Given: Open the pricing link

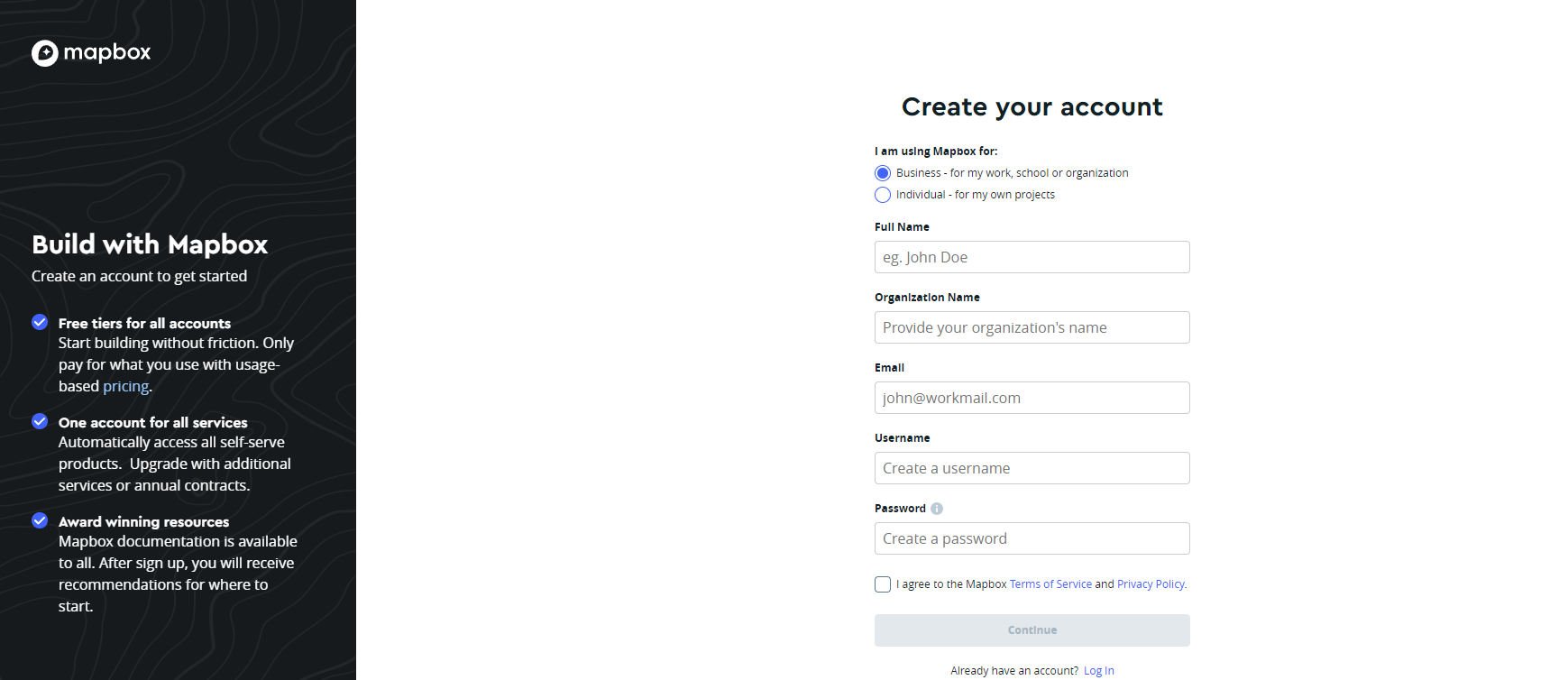Looking at the screenshot, I should [125, 386].
